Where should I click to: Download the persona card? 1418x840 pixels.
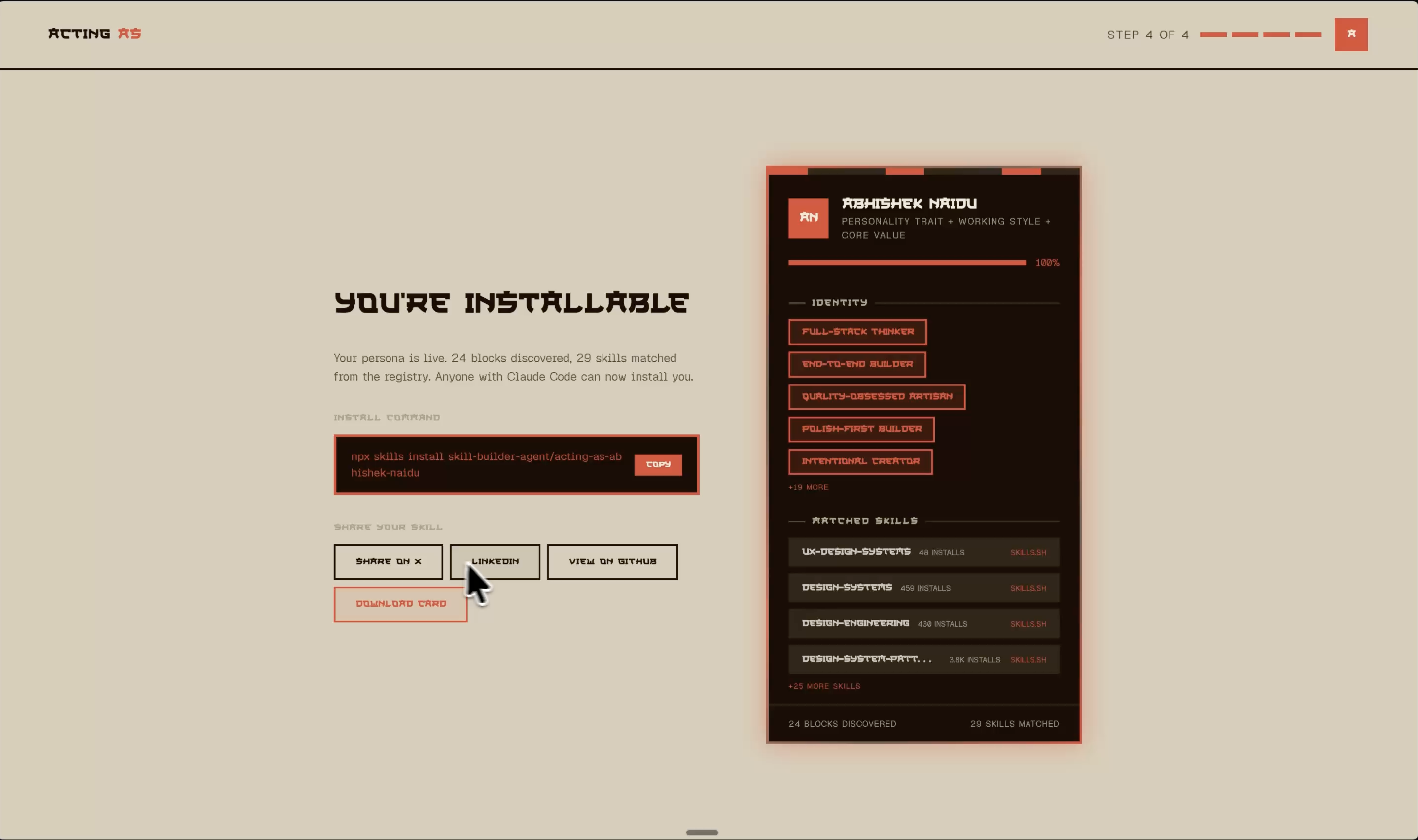(x=400, y=604)
